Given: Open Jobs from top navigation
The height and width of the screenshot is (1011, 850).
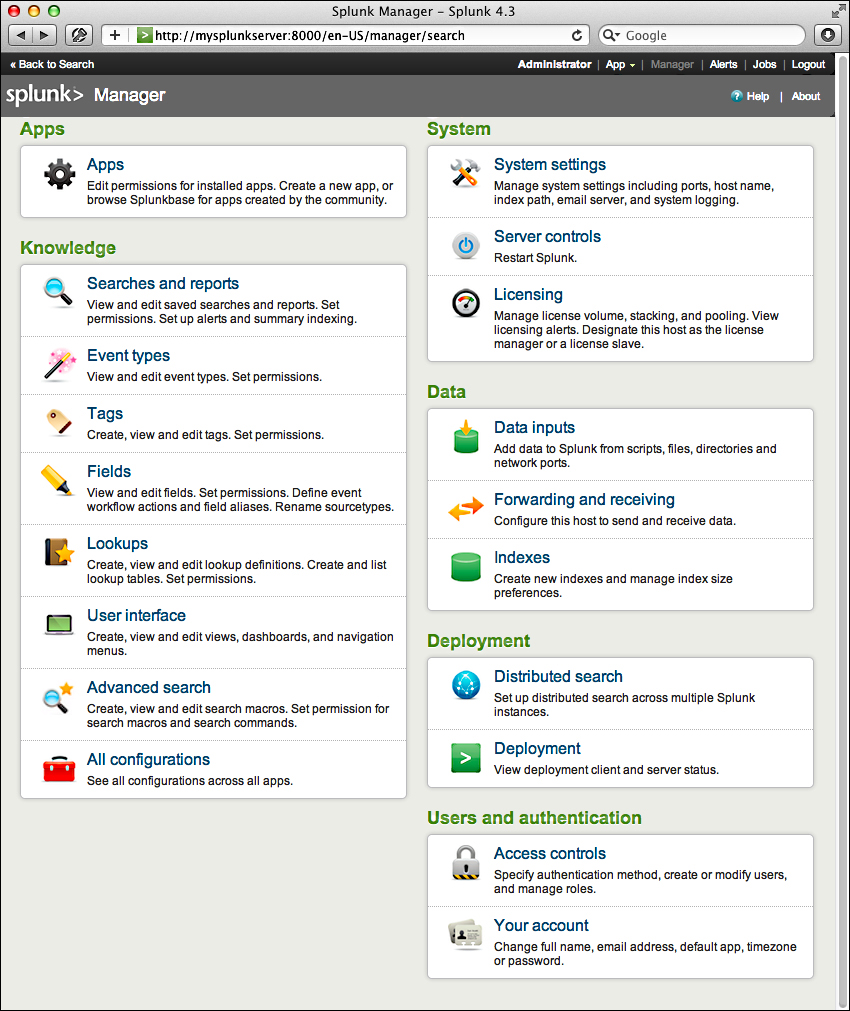Looking at the screenshot, I should [x=764, y=64].
